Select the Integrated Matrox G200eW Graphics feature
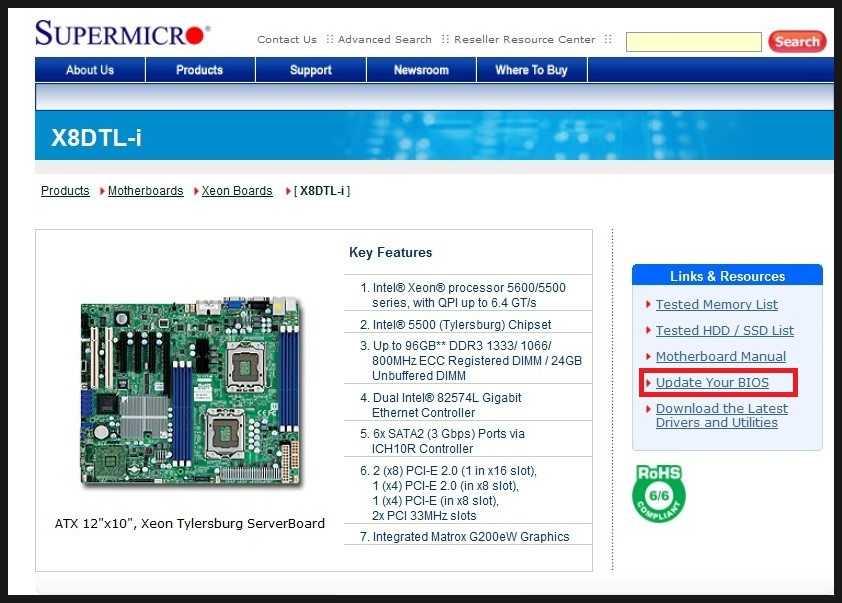The height and width of the screenshot is (603, 842). [x=464, y=536]
